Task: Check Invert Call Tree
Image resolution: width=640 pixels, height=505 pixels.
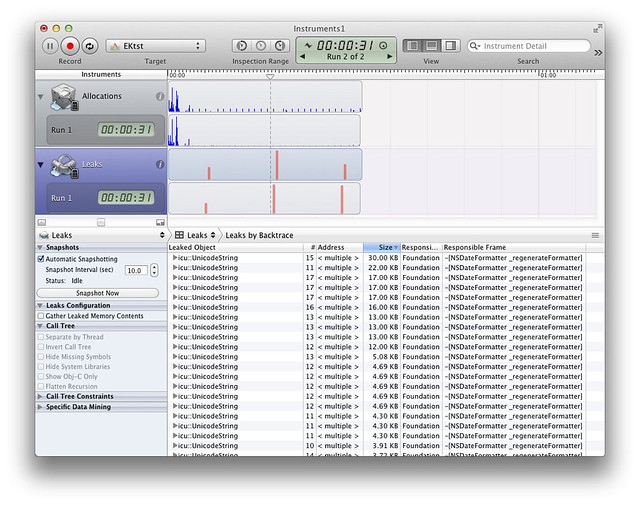Action: (41, 347)
